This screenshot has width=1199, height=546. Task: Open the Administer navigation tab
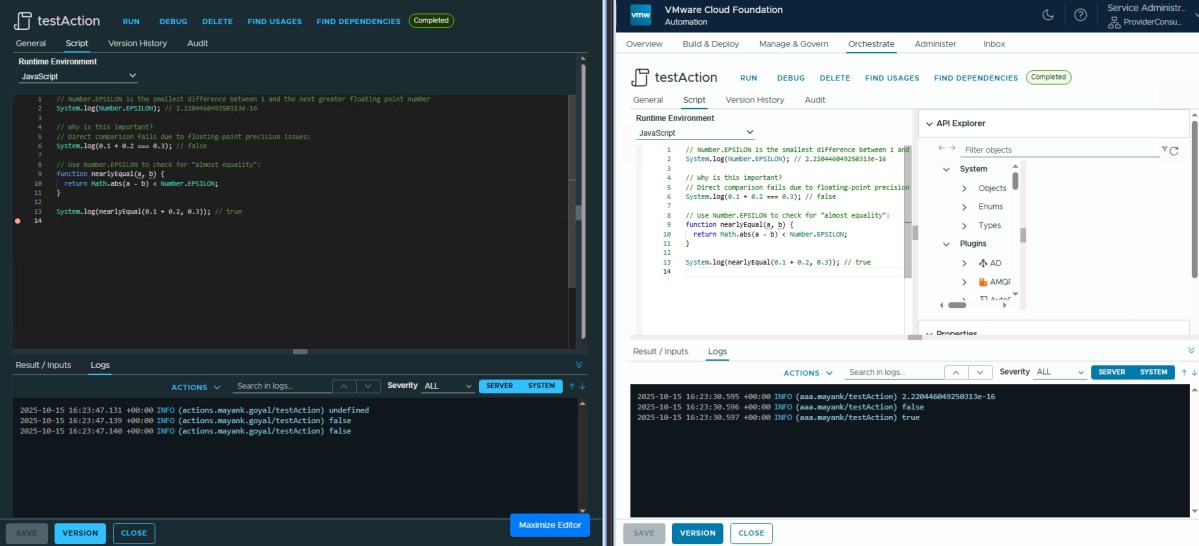(935, 44)
